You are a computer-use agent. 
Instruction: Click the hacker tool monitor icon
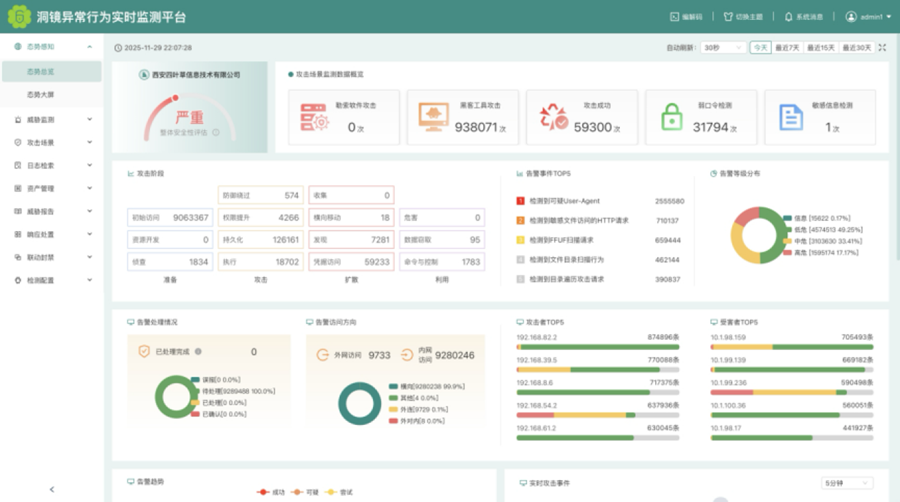tap(433, 117)
